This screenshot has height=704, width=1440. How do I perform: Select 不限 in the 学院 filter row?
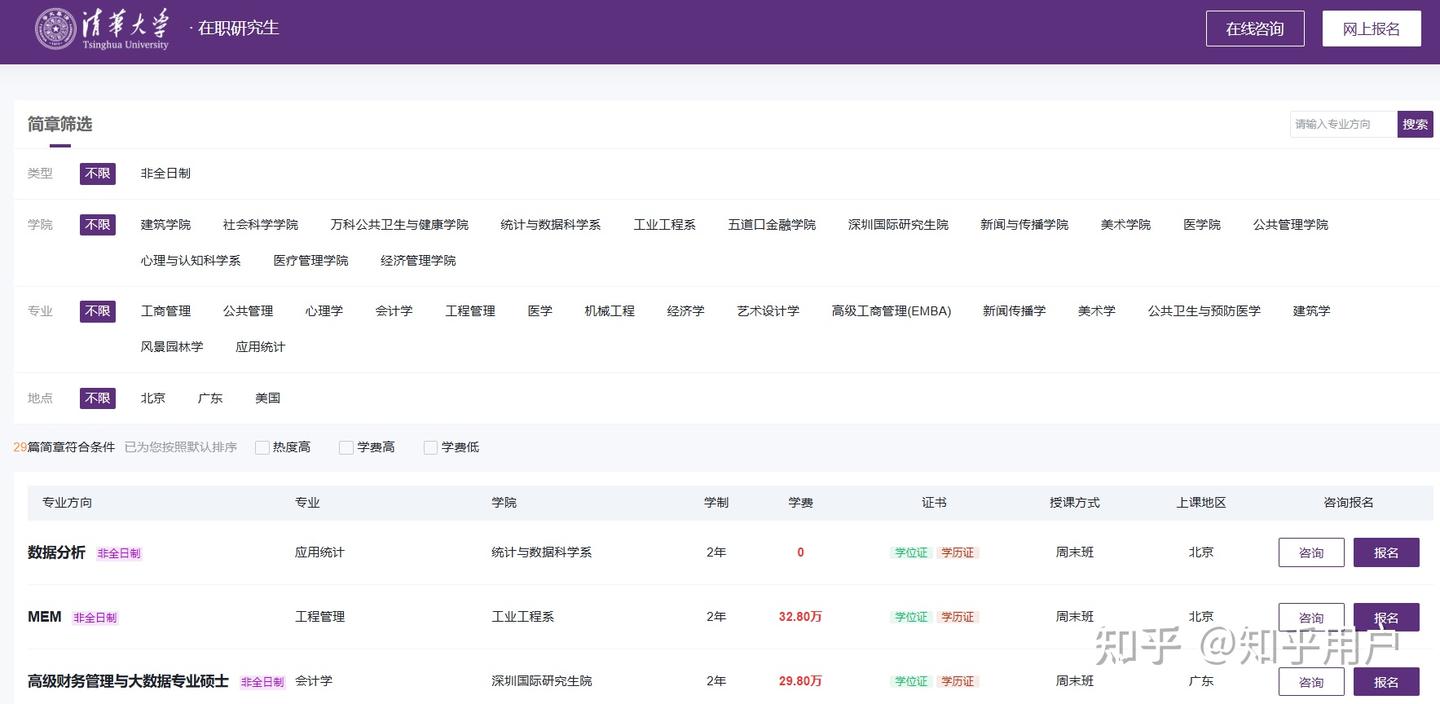tap(98, 225)
